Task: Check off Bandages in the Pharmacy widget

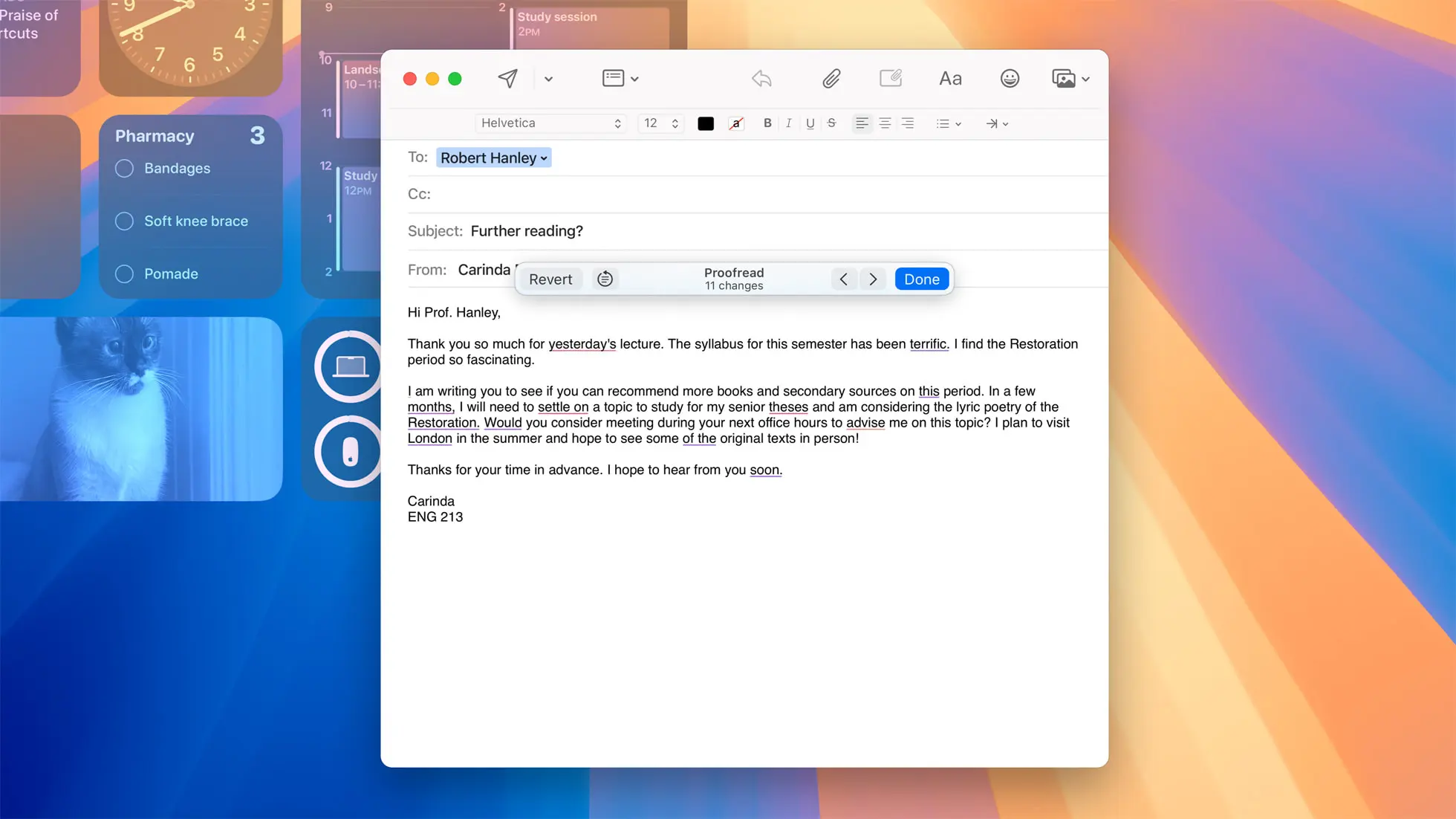Action: tap(124, 168)
